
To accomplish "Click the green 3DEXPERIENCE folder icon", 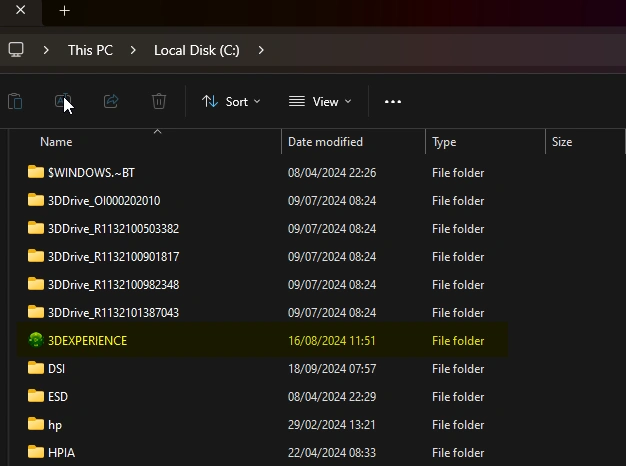I will click(36, 340).
